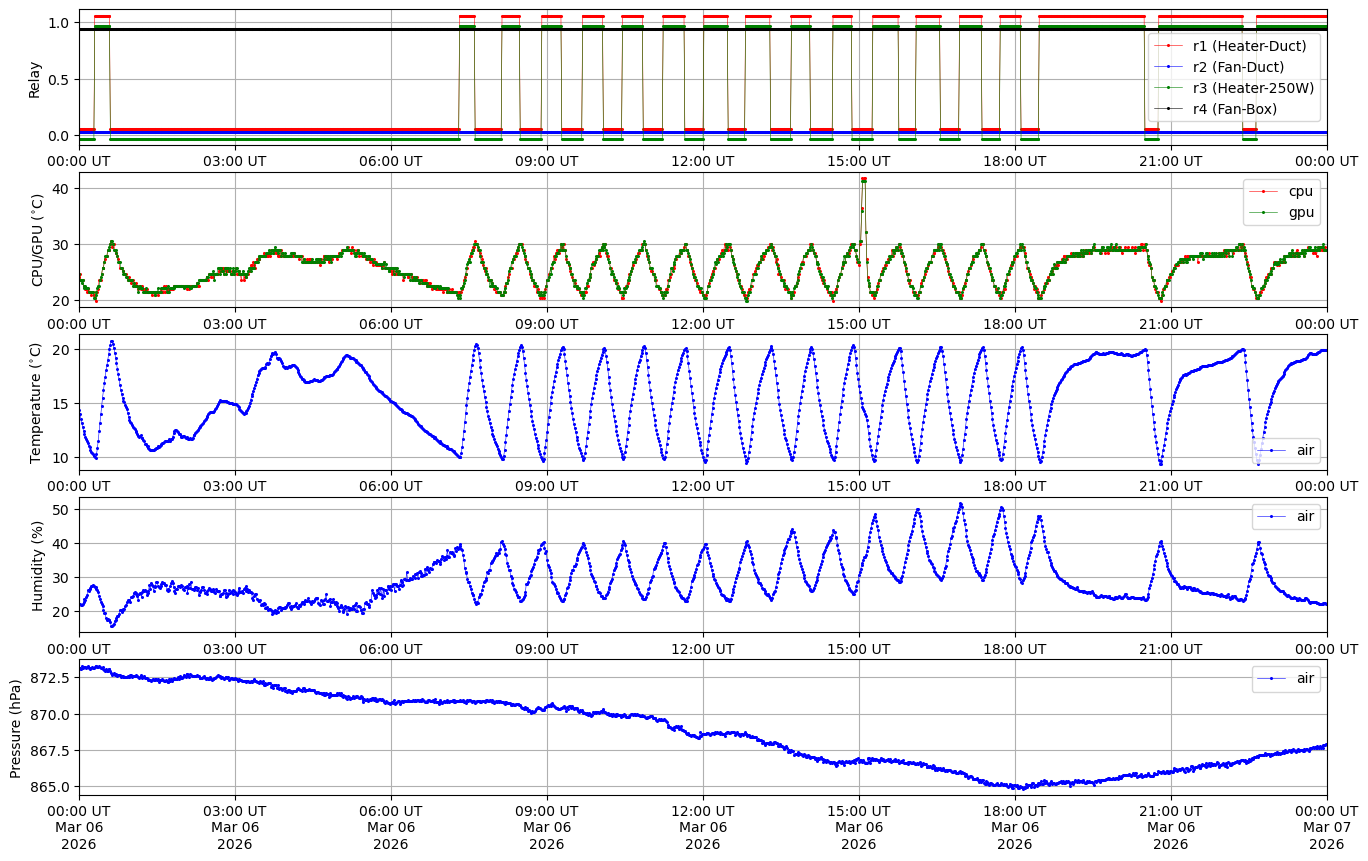
Task: Click the air legend in the Temperature panel
Action: (x=1305, y=451)
